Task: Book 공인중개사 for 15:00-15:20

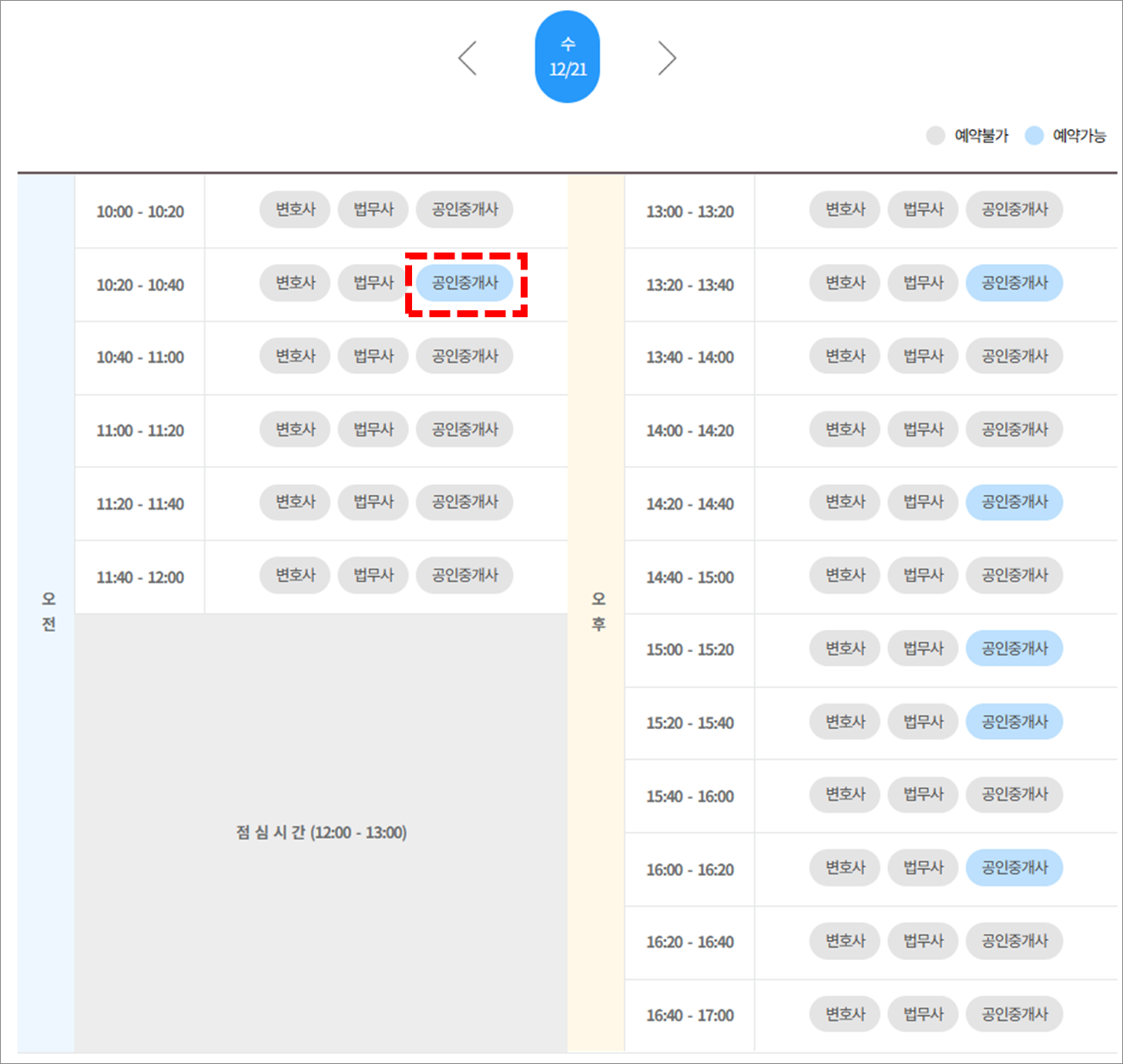Action: [x=1014, y=648]
